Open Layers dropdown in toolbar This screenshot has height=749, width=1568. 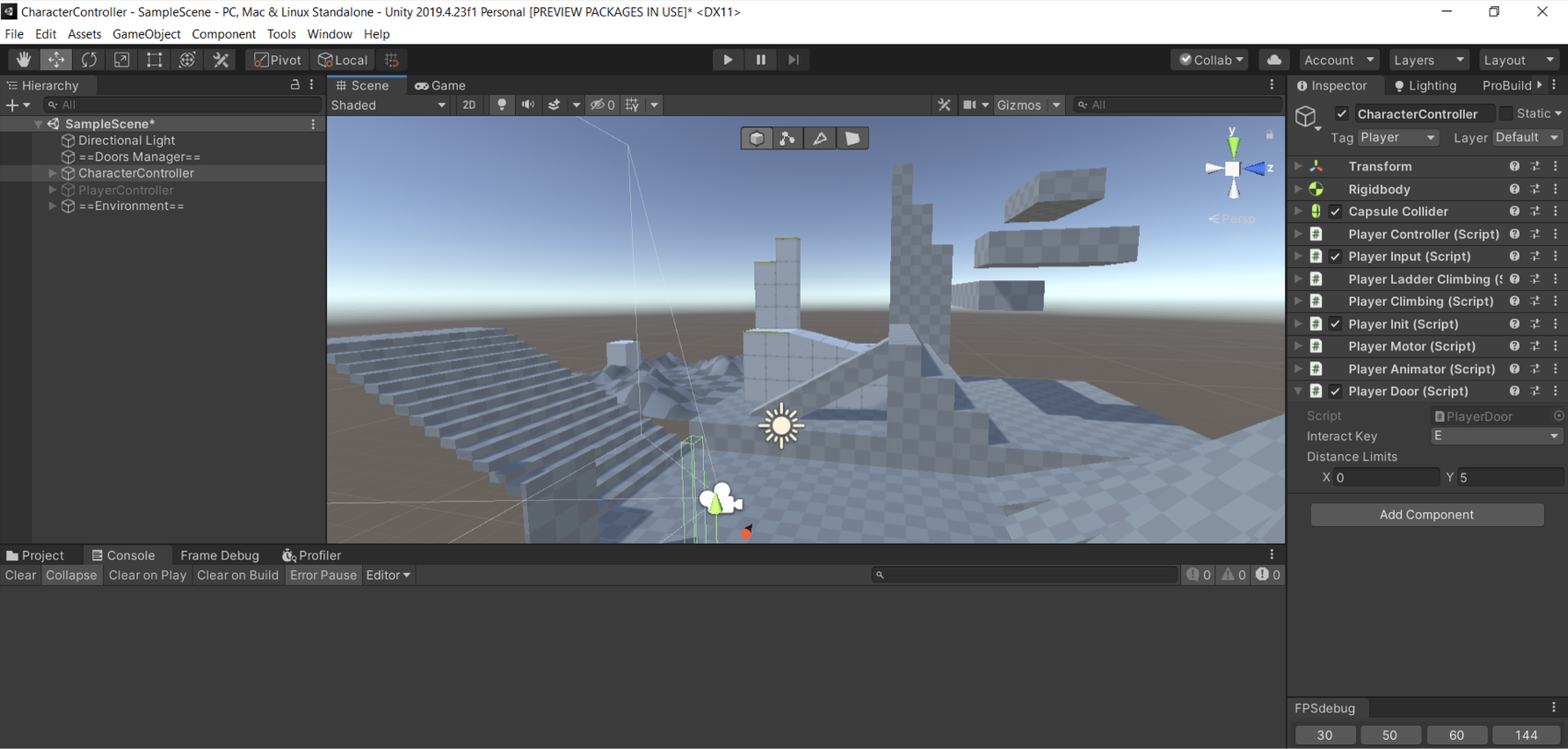(1428, 60)
